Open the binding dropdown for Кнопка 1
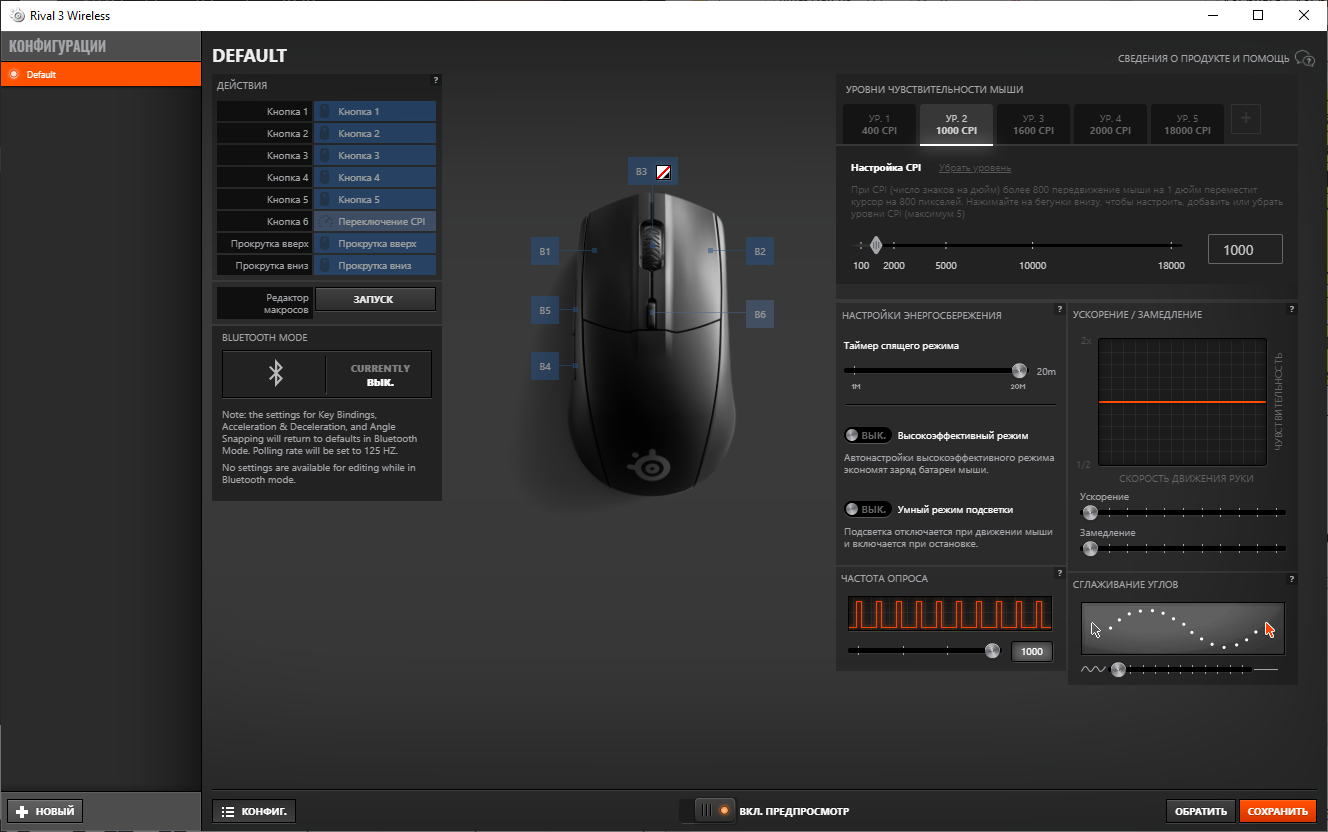Screen dimensions: 1328x832 (375, 112)
